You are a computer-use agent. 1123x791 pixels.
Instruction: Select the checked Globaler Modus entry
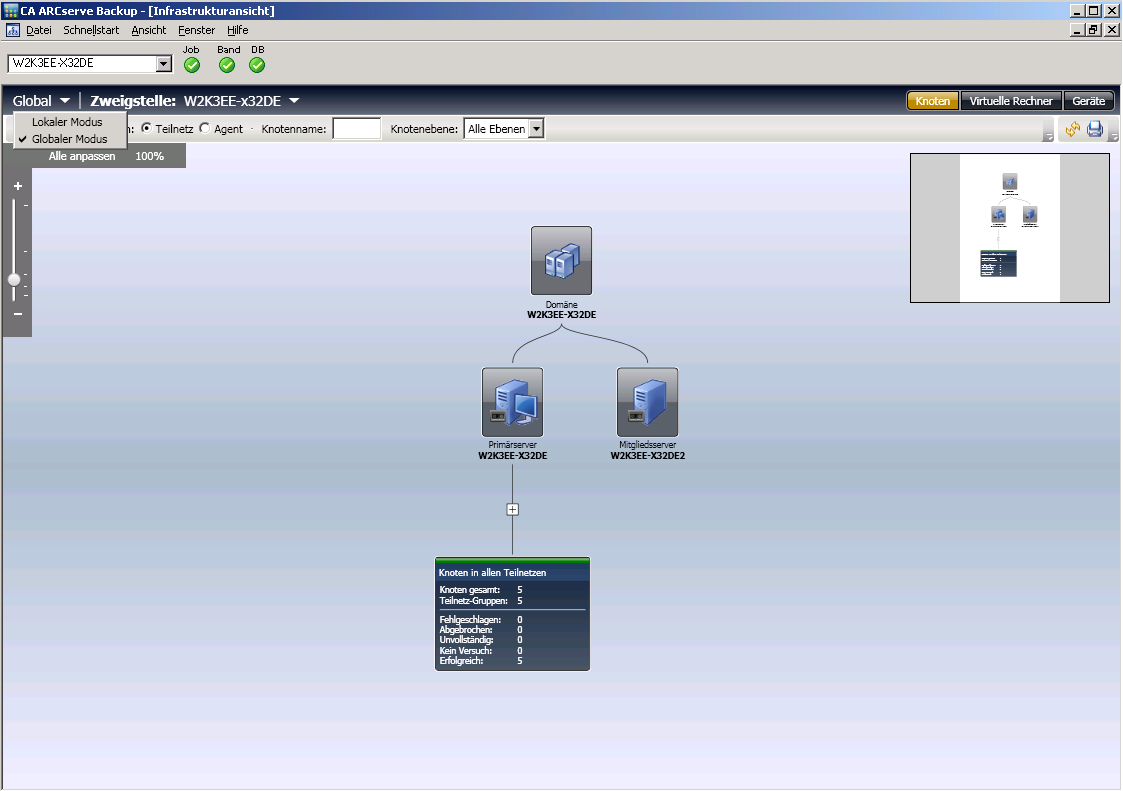pos(69,139)
